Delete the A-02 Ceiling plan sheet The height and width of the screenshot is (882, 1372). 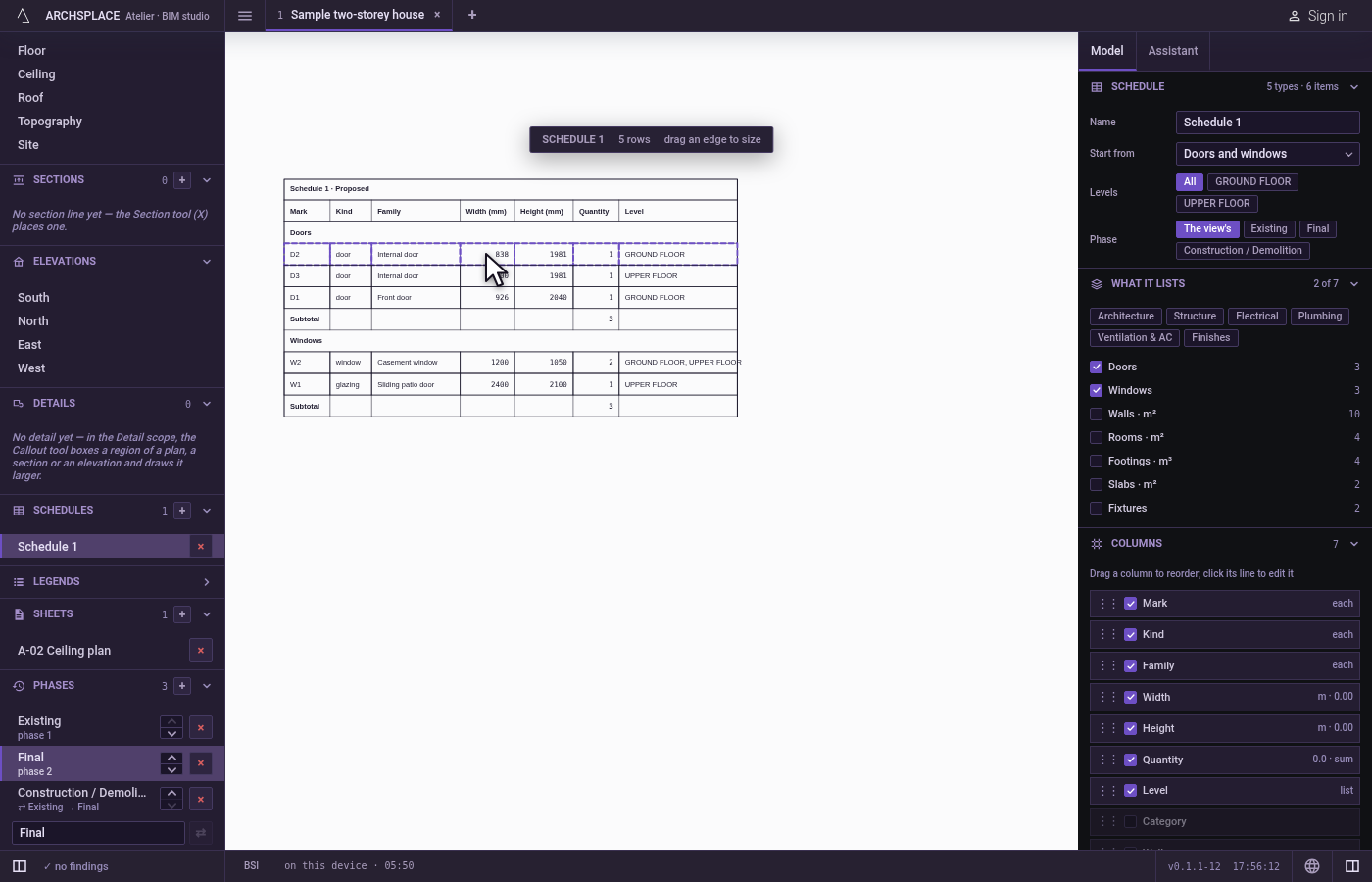point(201,651)
